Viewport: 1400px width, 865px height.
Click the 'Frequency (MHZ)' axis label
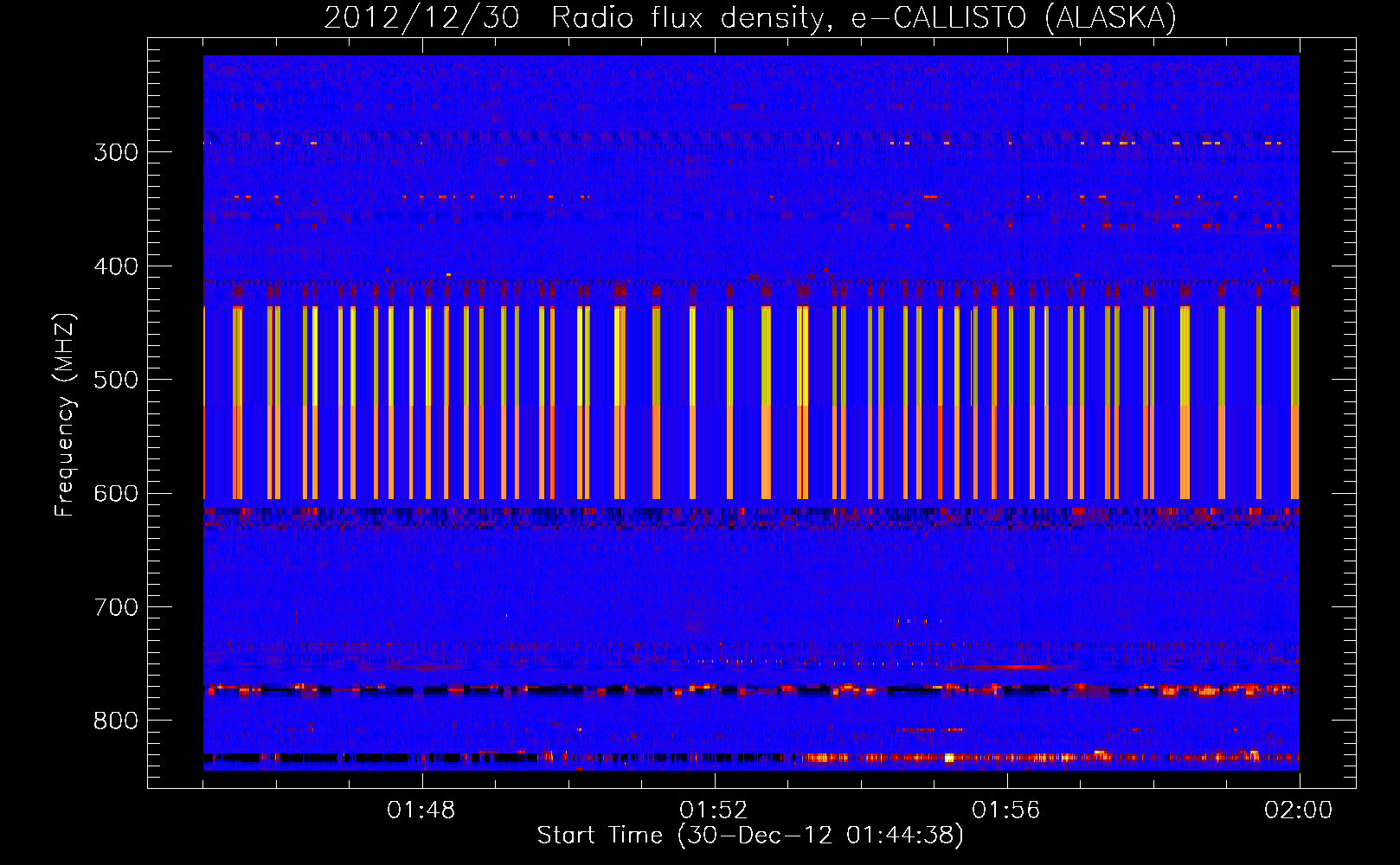(65, 414)
